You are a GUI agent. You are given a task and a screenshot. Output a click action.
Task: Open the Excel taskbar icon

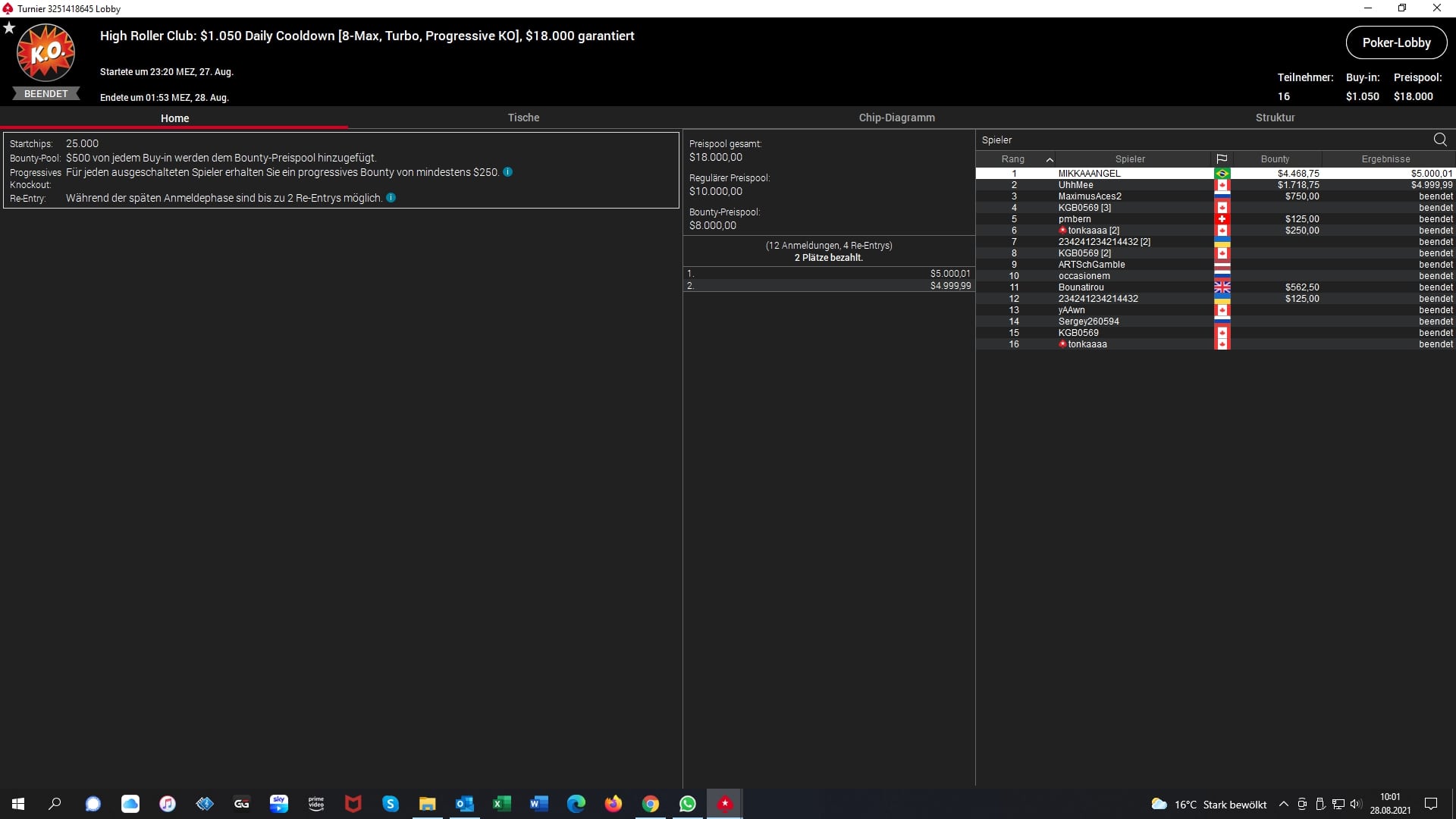tap(501, 804)
